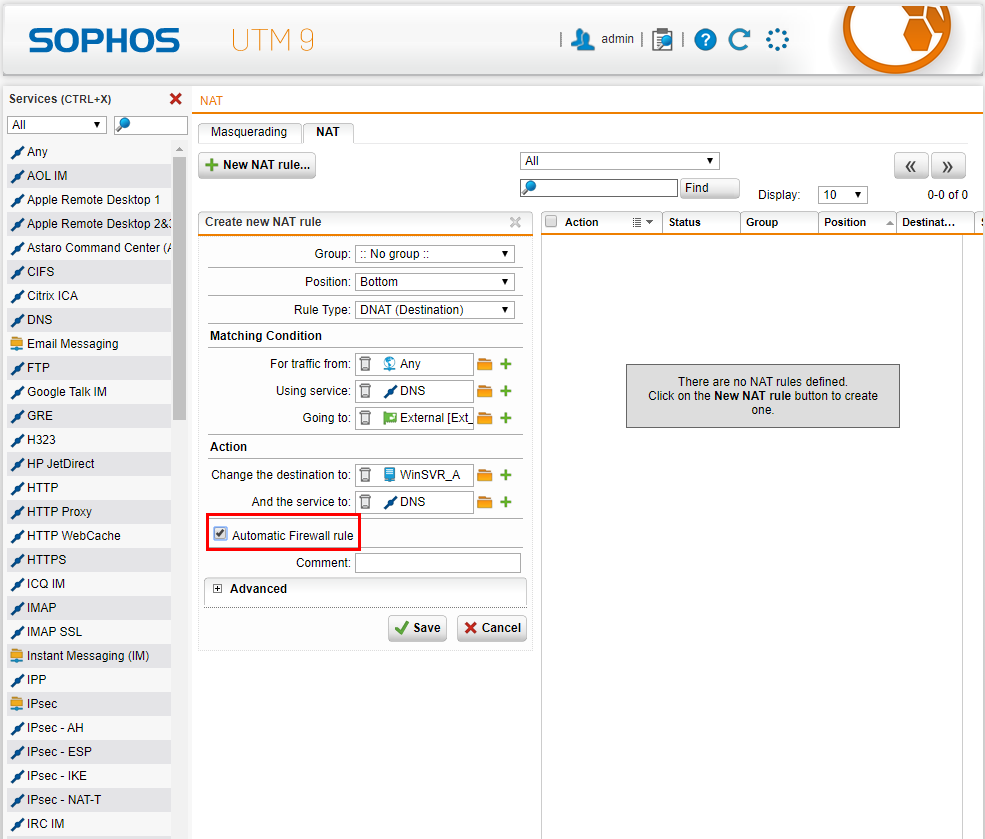Select the Any service entry
This screenshot has height=839, width=985.
tap(89, 152)
